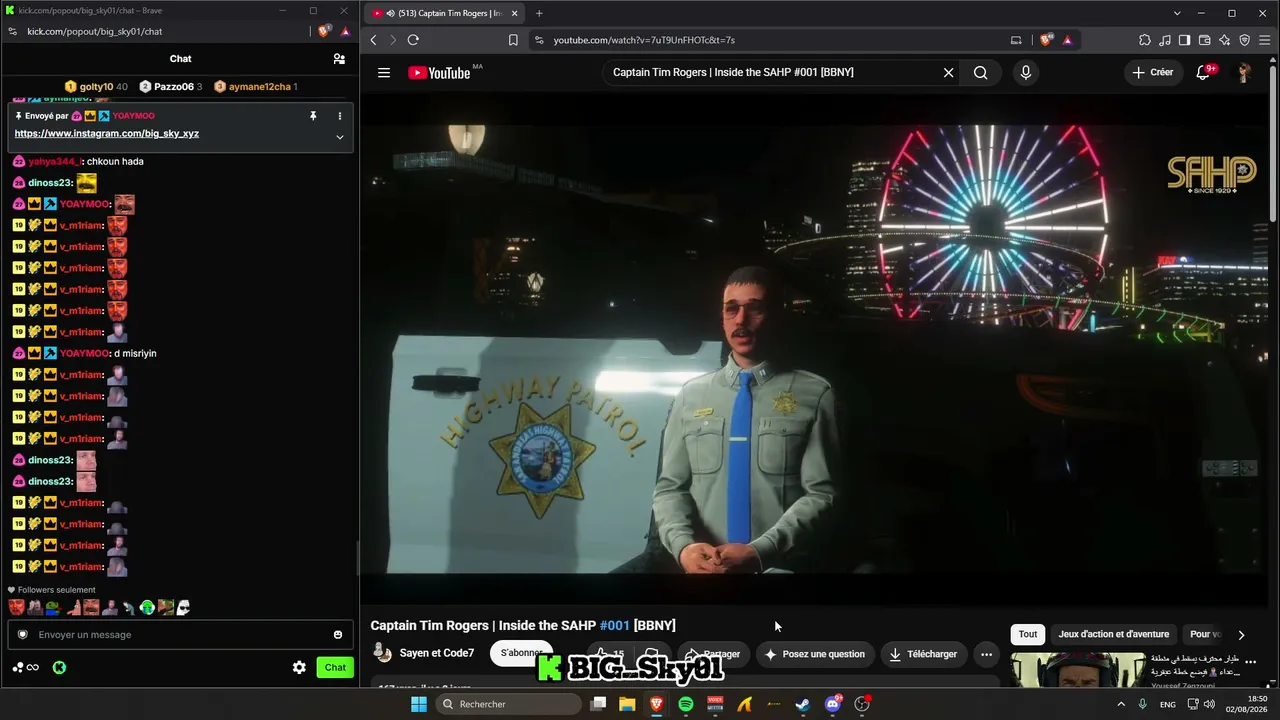
Task: Open the chat emoji picker
Action: (x=338, y=634)
